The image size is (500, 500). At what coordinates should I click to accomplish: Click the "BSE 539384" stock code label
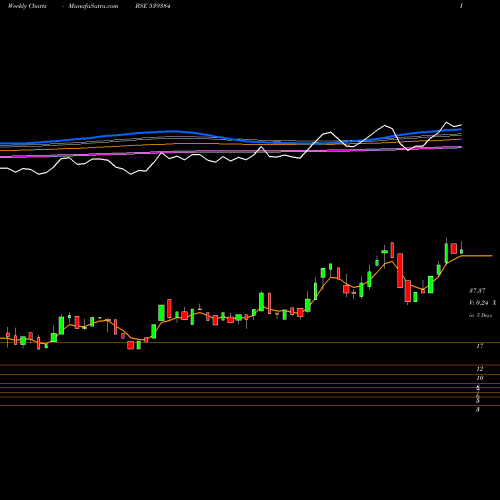click(153, 6)
